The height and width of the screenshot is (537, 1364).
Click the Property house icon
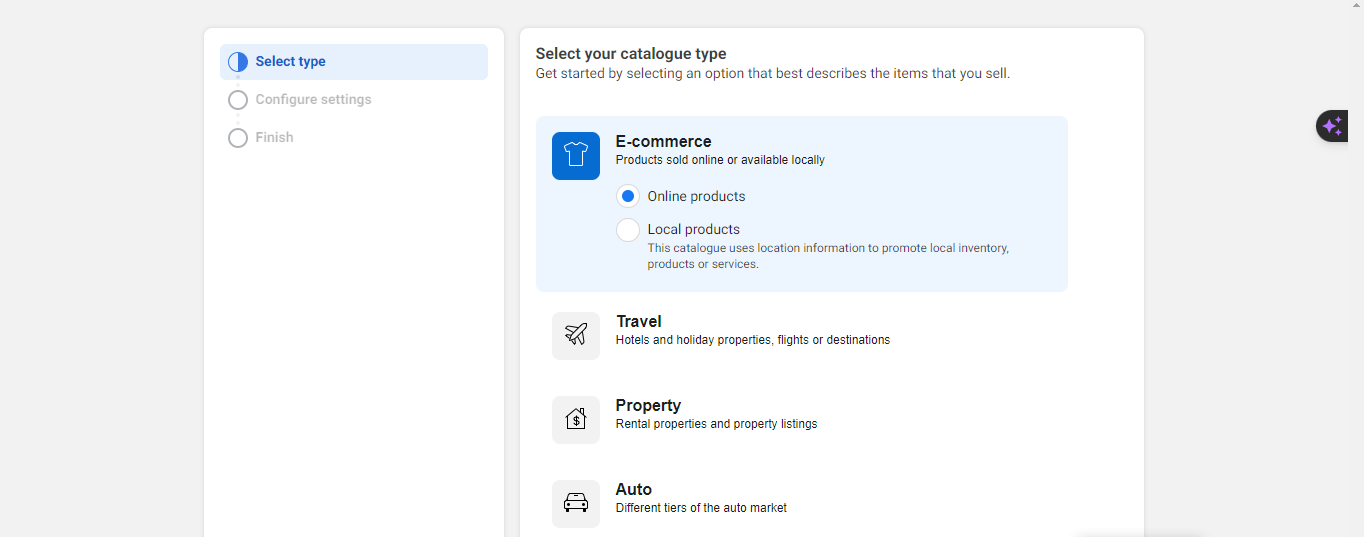tap(575, 419)
